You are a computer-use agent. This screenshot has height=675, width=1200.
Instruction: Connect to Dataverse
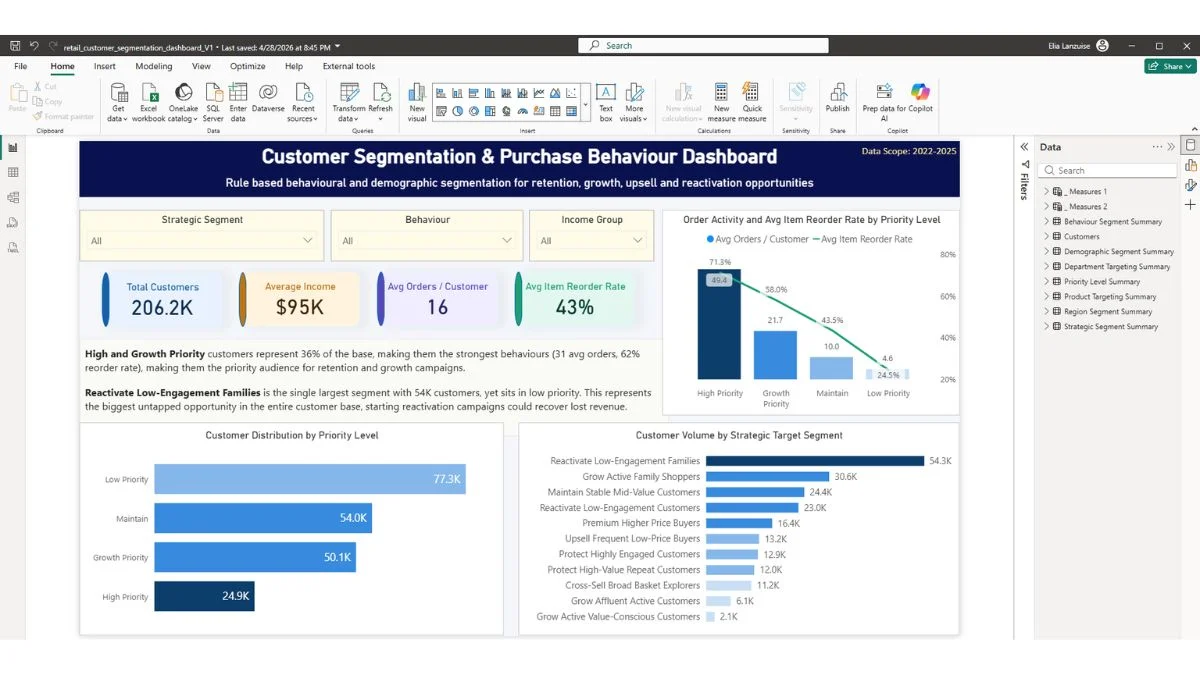pos(268,99)
